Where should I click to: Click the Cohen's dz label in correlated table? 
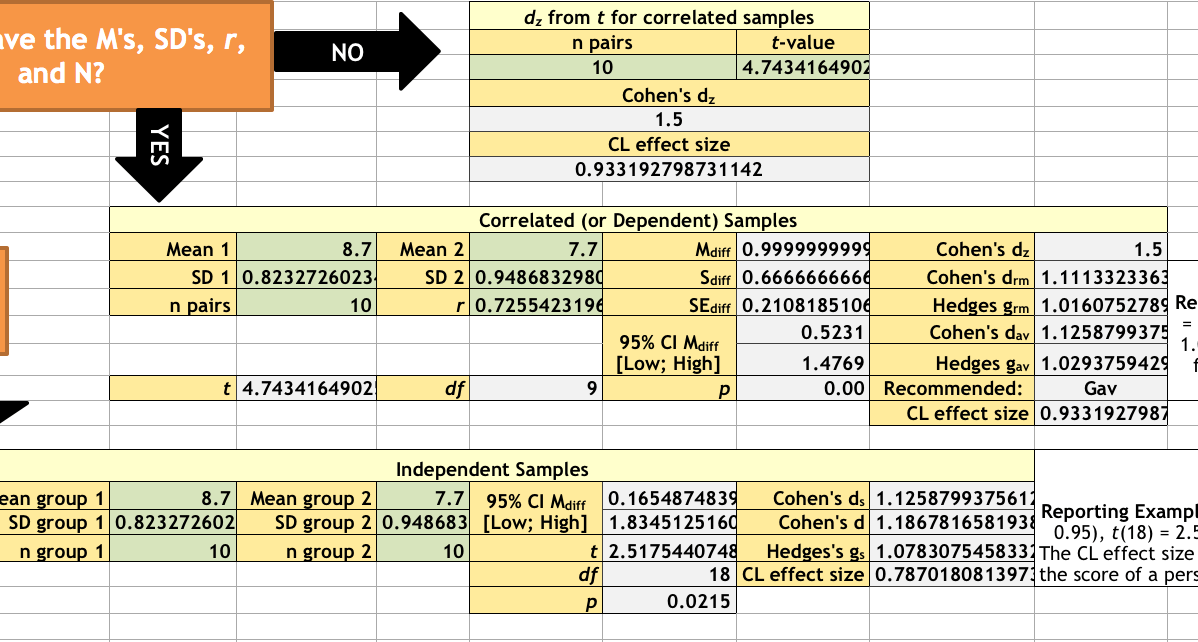click(952, 249)
